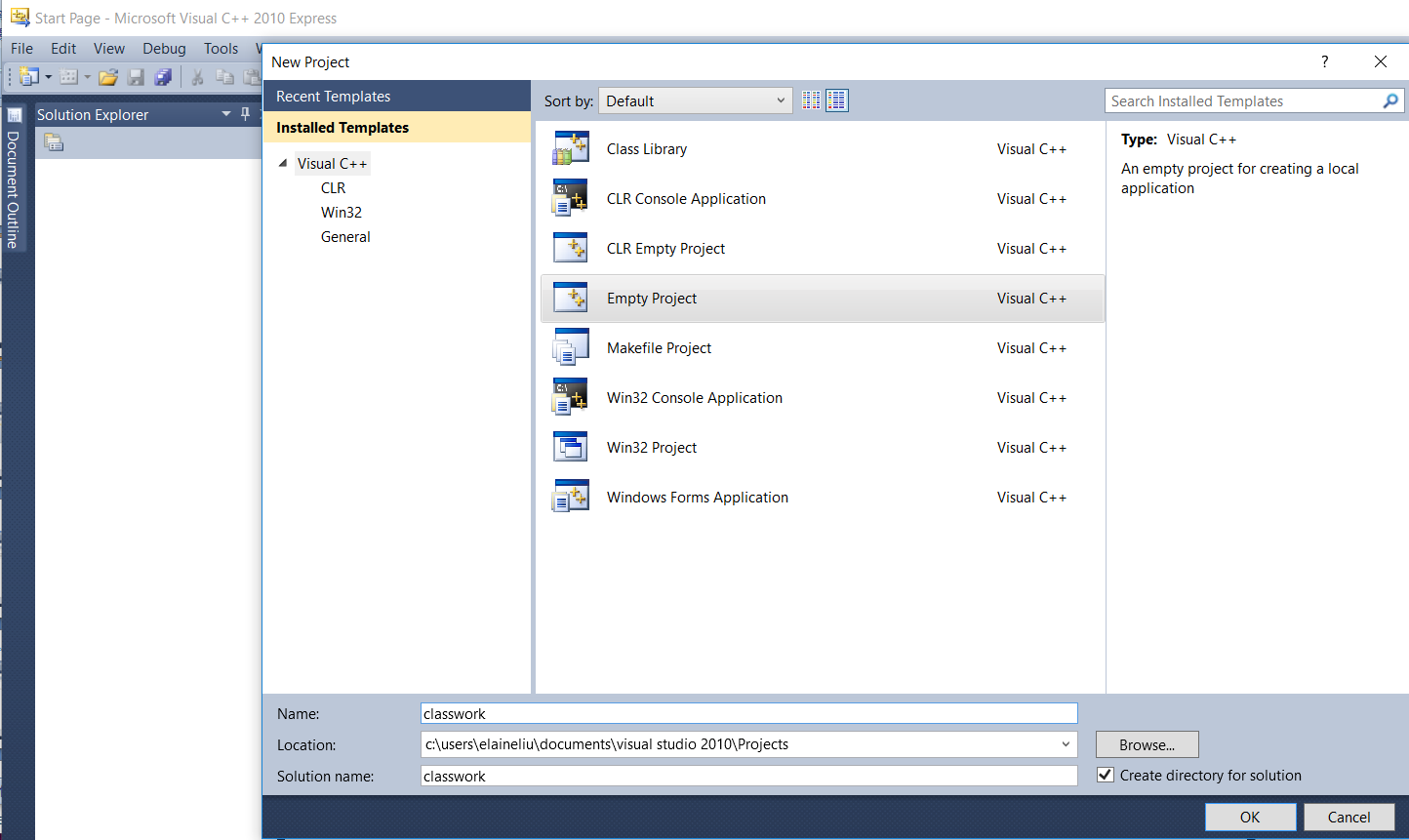The height and width of the screenshot is (840, 1409).
Task: Open the Tools menu
Action: tap(221, 48)
